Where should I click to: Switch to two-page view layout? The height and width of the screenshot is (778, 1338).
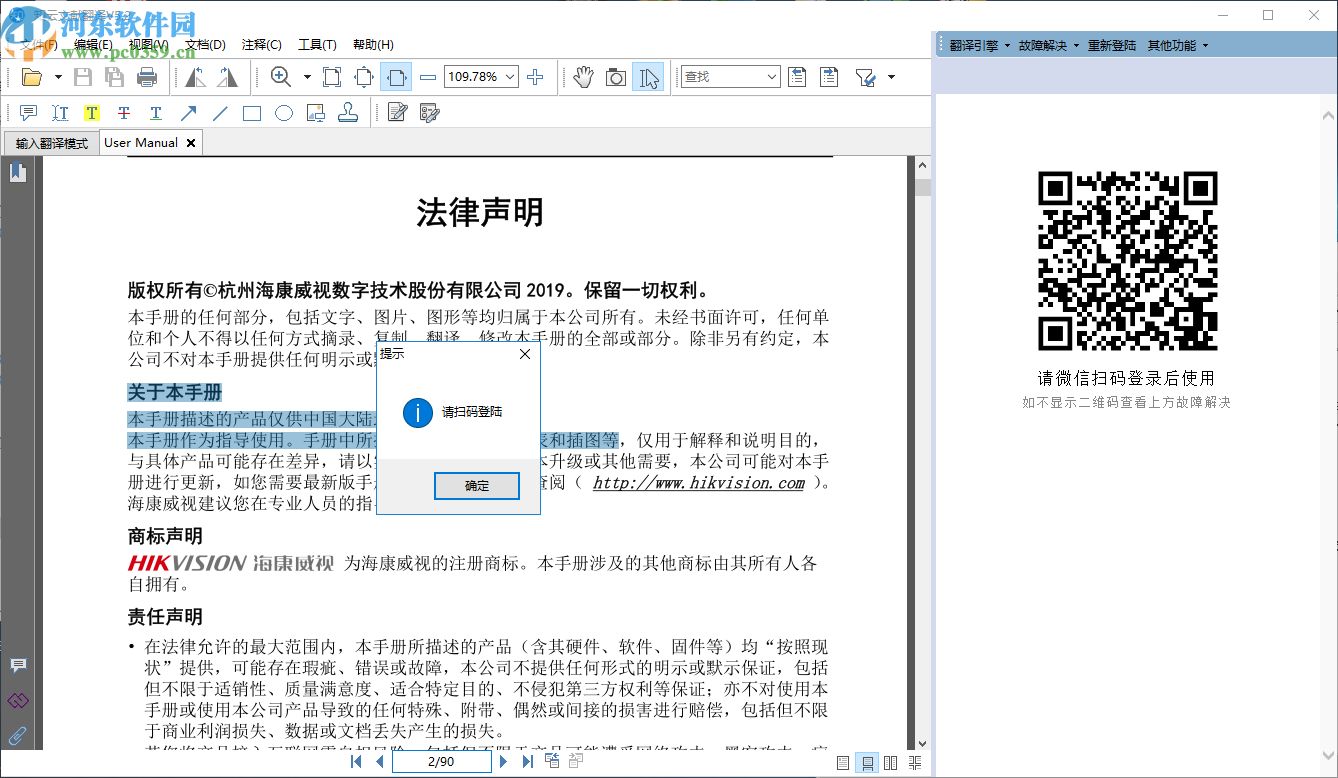pyautogui.click(x=888, y=762)
